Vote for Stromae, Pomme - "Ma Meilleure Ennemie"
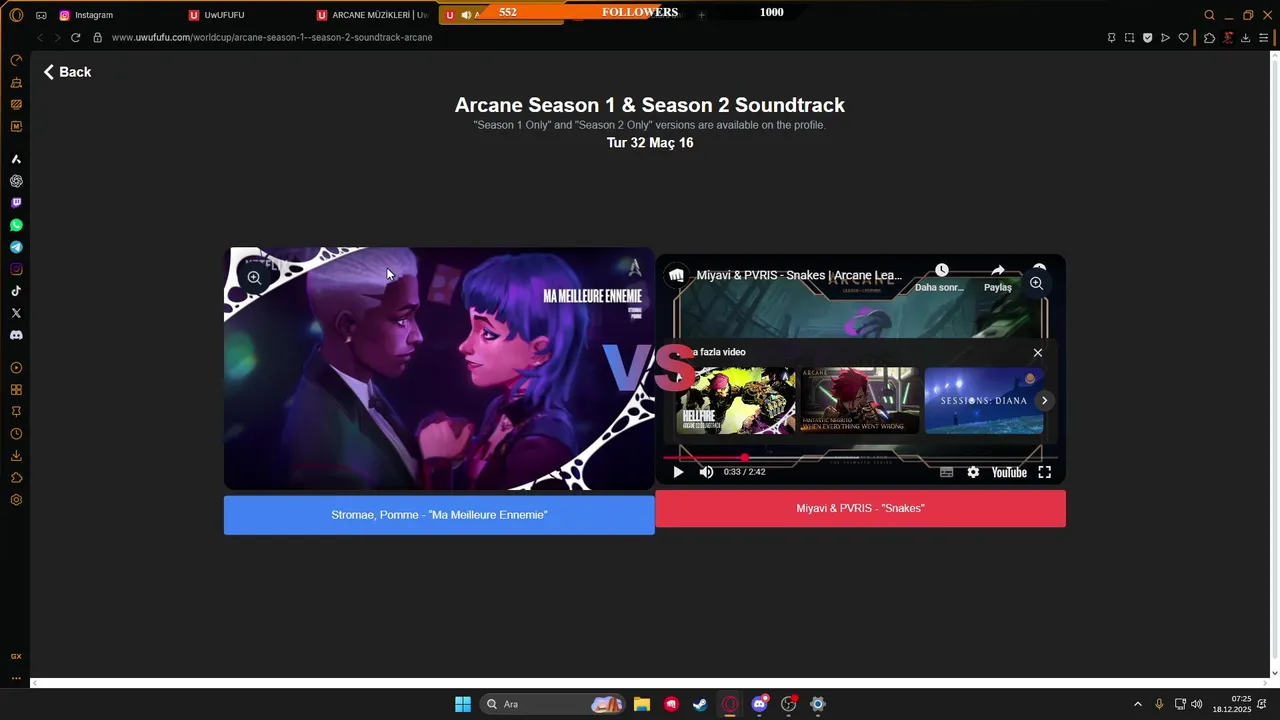1280x720 pixels. pyautogui.click(x=439, y=515)
